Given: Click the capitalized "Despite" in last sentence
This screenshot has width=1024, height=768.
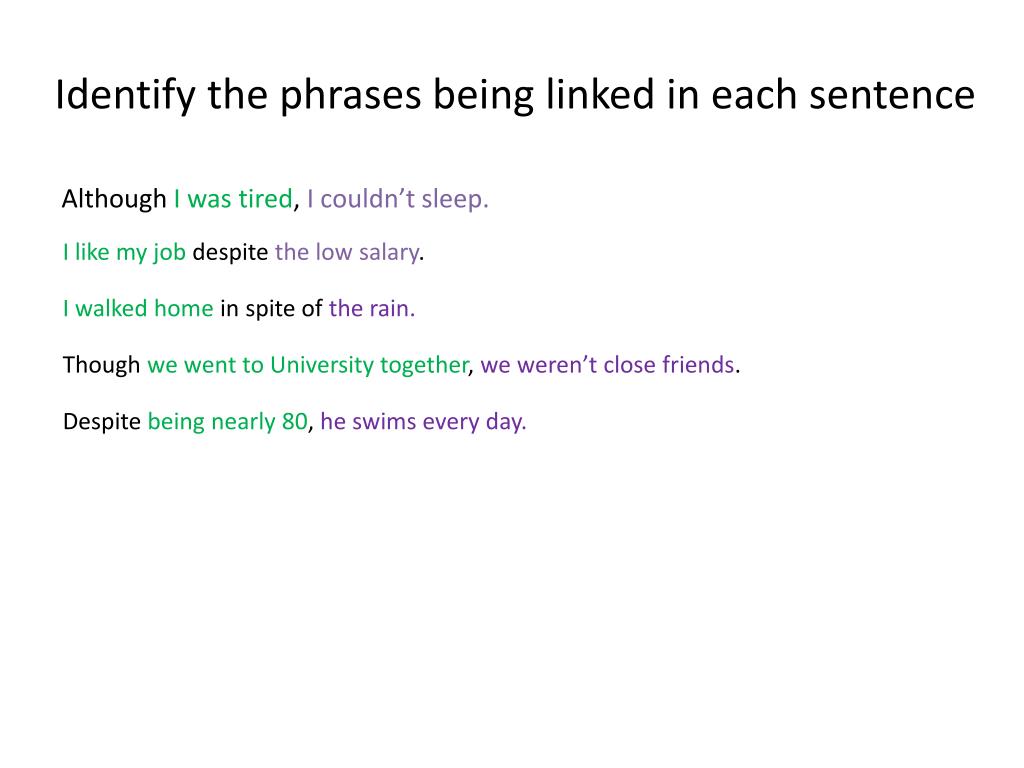Looking at the screenshot, I should point(102,422).
